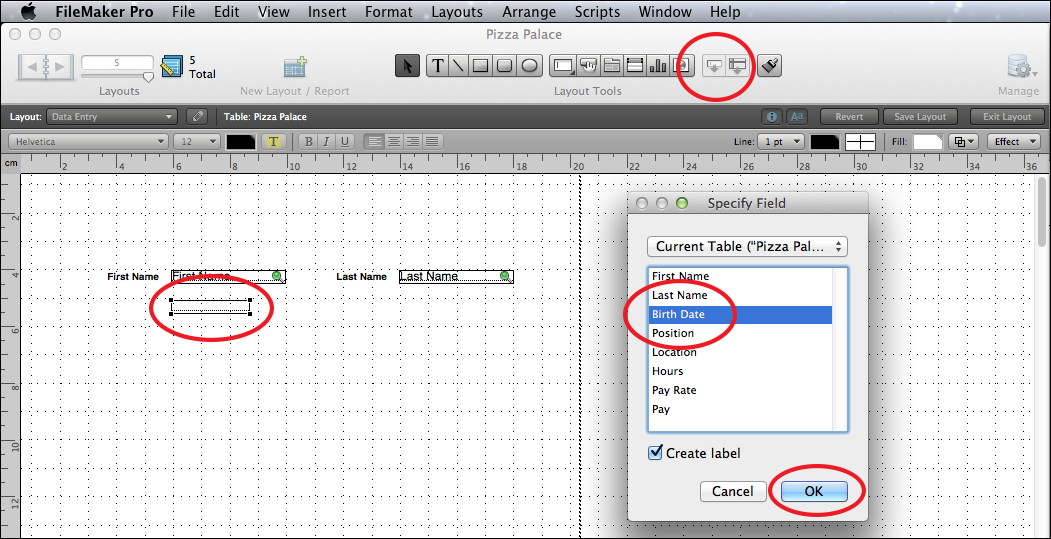The image size is (1051, 539).
Task: Select the Web Viewer tool
Action: click(682, 66)
